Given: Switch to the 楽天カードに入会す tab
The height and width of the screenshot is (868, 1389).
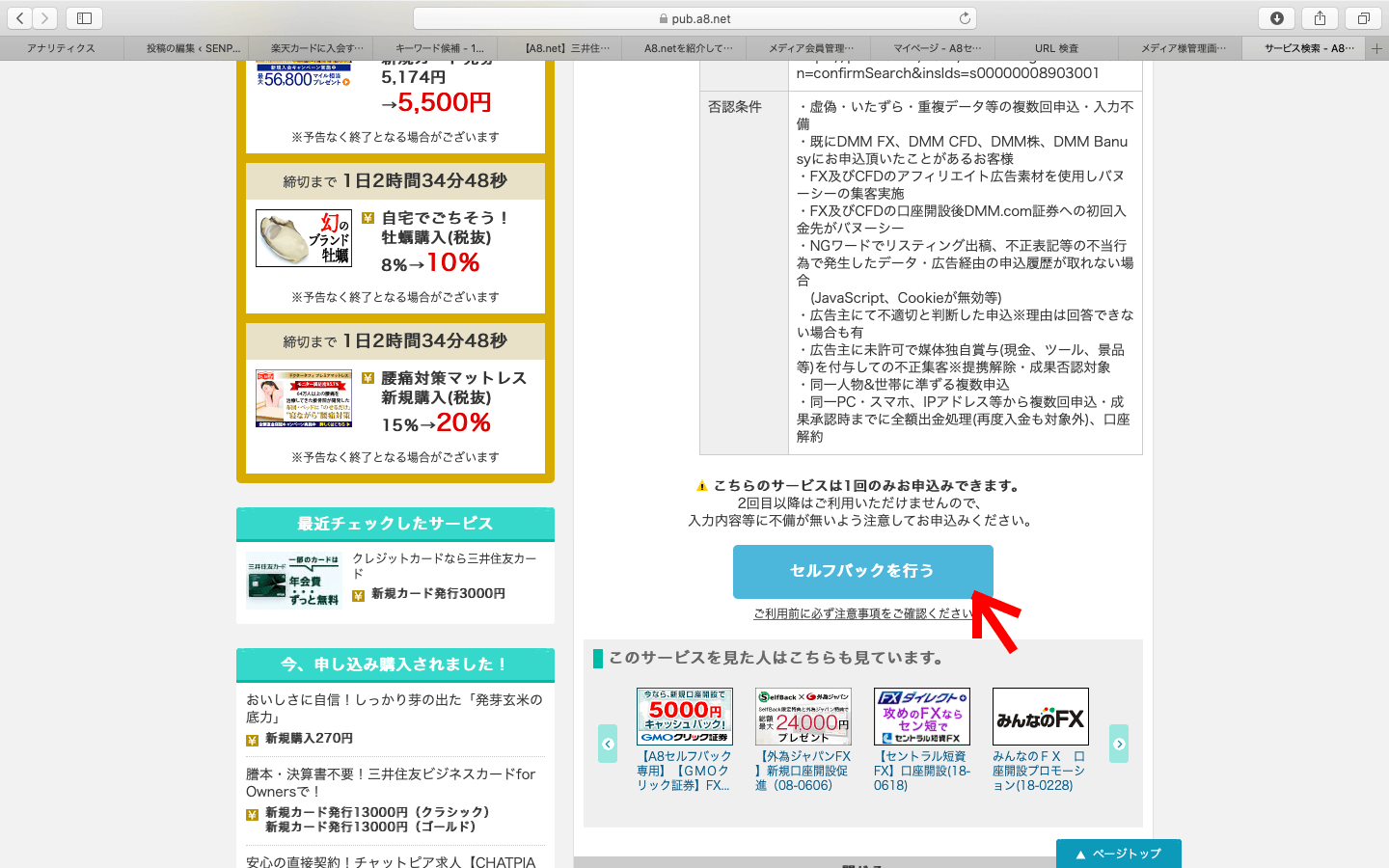Looking at the screenshot, I should pos(311,48).
